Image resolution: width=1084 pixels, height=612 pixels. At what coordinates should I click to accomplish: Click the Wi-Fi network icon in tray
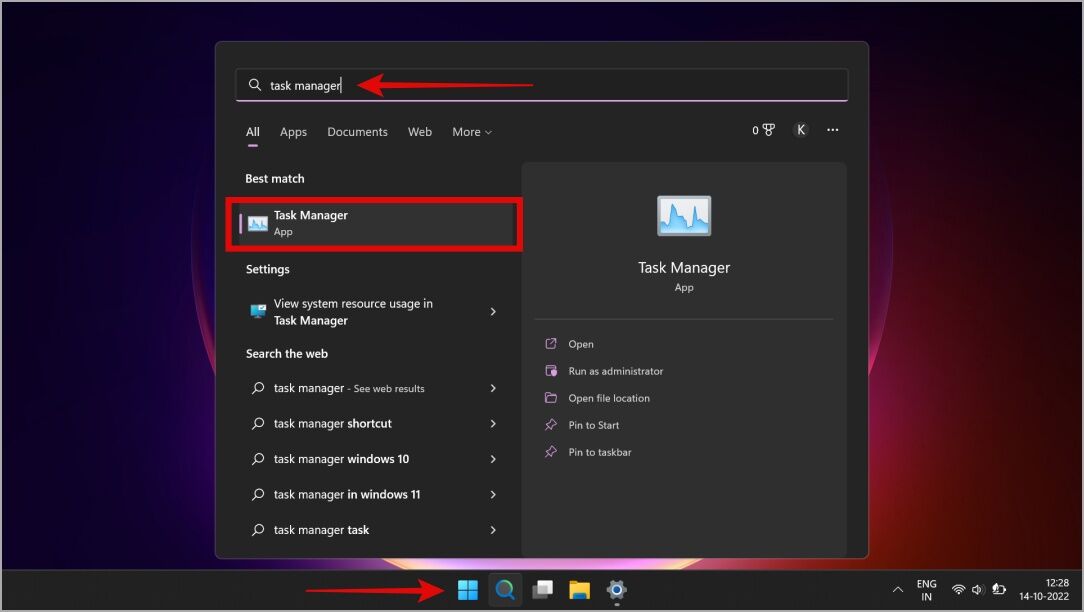tap(958, 590)
